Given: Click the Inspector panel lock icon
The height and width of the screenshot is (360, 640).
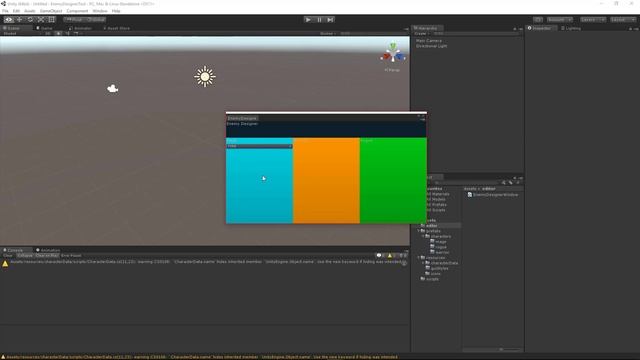Looking at the screenshot, I should [630, 29].
